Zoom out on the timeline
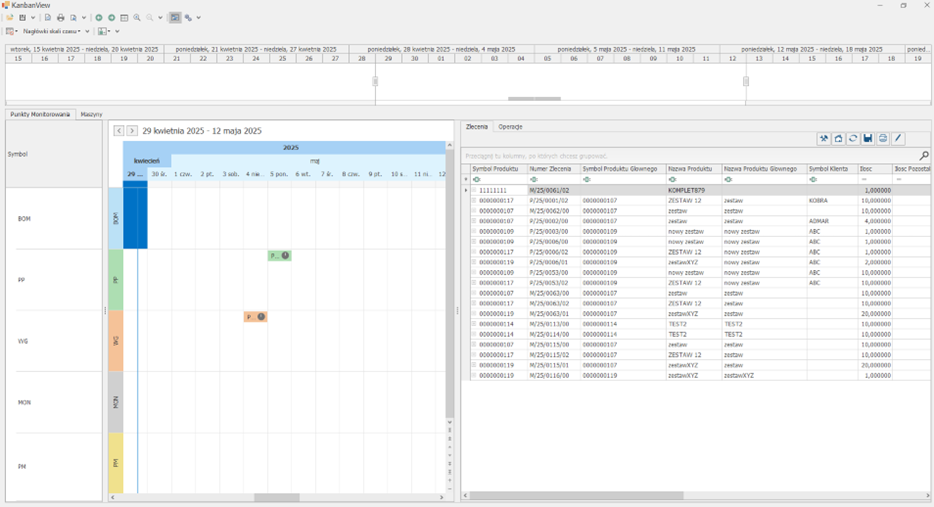The width and height of the screenshot is (934, 507). pos(150,18)
